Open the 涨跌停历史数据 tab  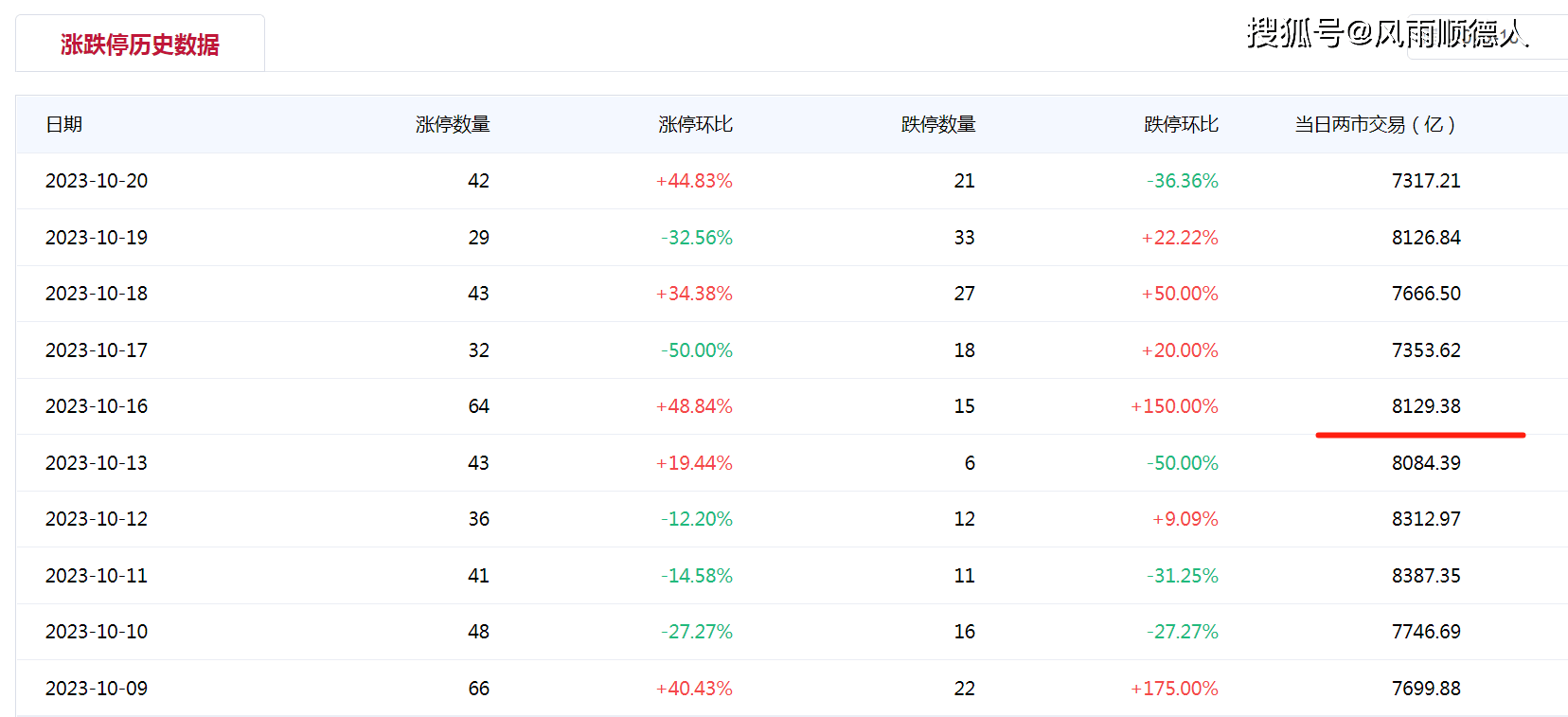coord(140,45)
